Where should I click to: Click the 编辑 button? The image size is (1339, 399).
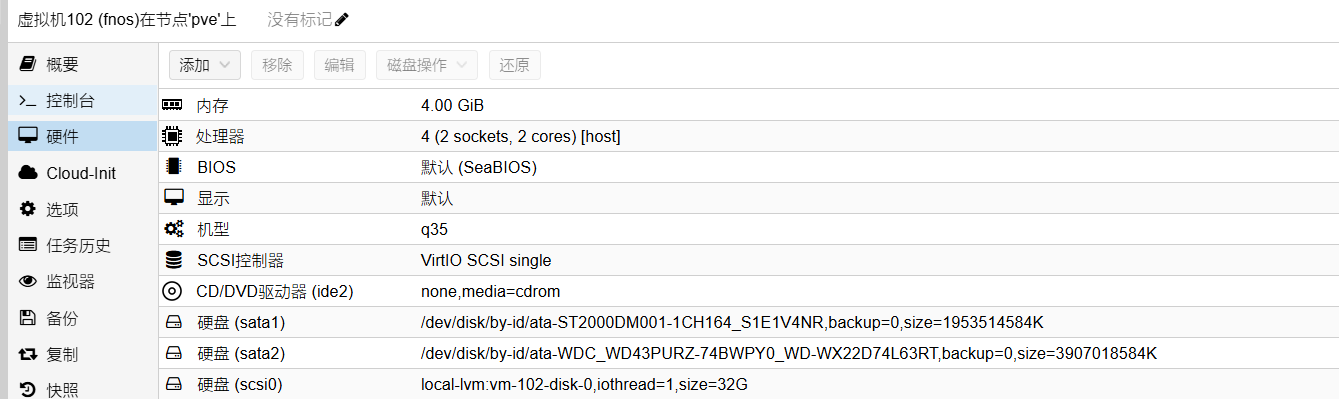[x=339, y=65]
